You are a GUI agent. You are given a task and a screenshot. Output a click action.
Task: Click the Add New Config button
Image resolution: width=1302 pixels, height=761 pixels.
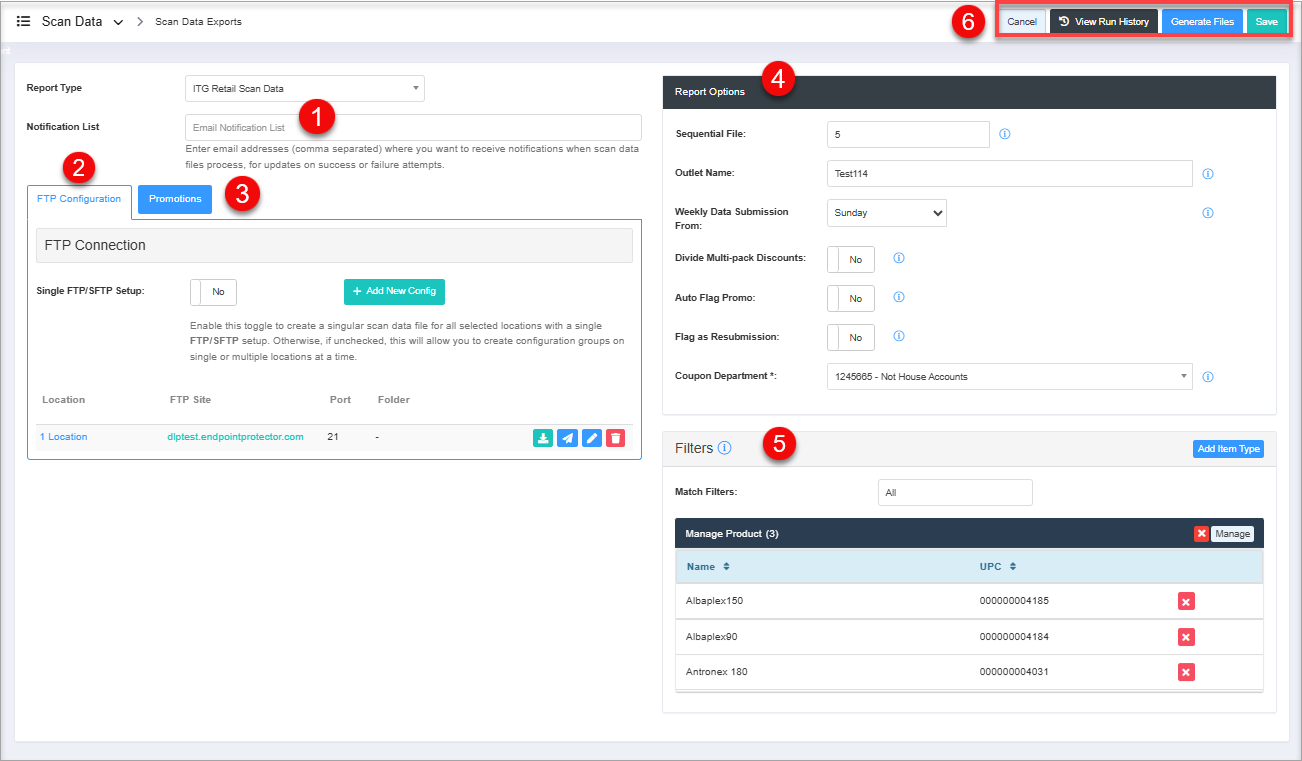point(394,291)
